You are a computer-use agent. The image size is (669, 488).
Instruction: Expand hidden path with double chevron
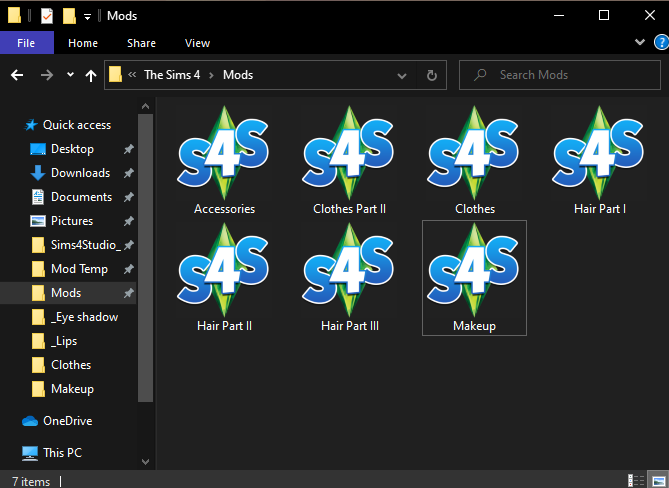[132, 75]
